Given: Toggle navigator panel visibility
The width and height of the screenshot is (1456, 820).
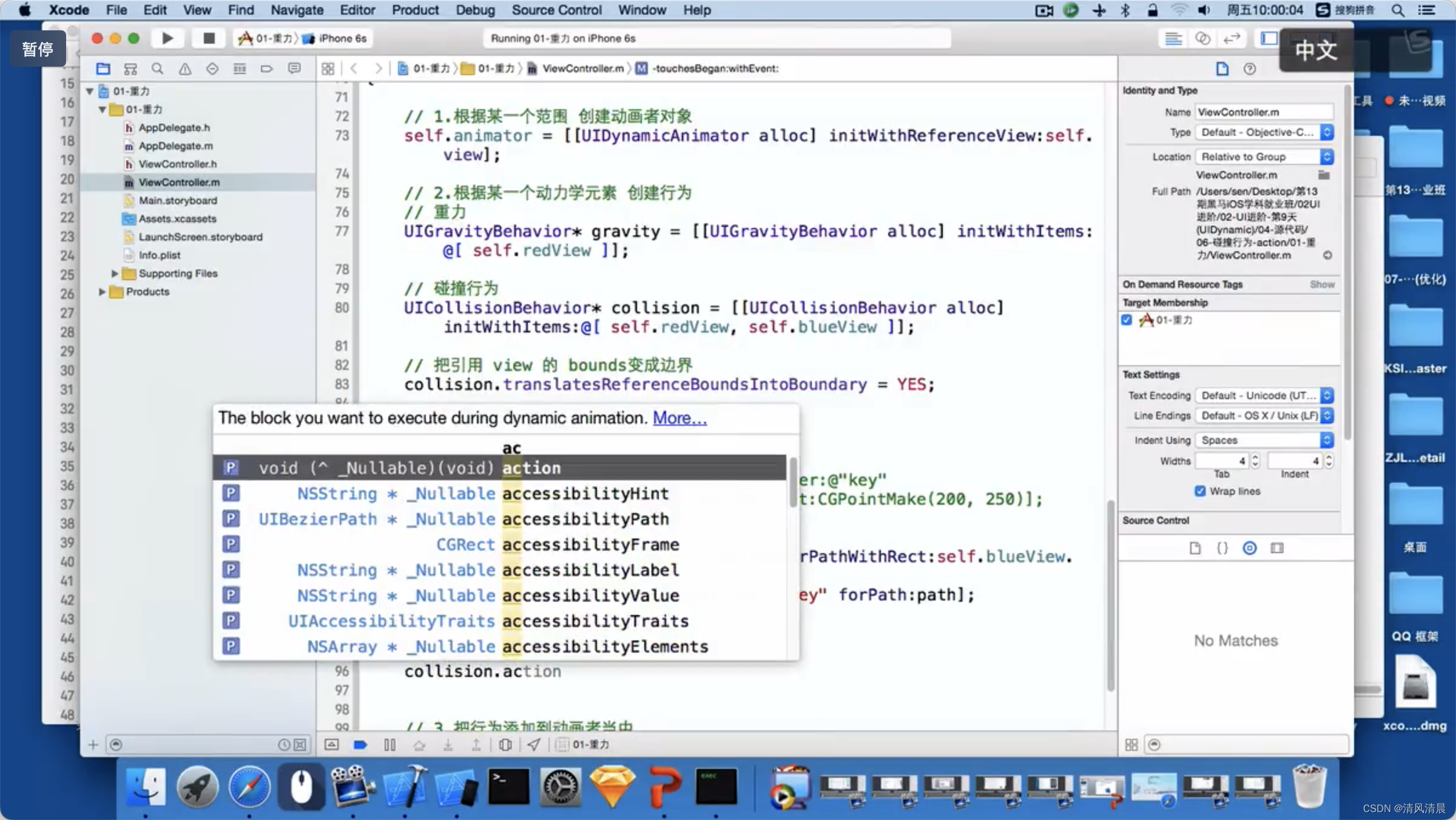Looking at the screenshot, I should (1269, 39).
